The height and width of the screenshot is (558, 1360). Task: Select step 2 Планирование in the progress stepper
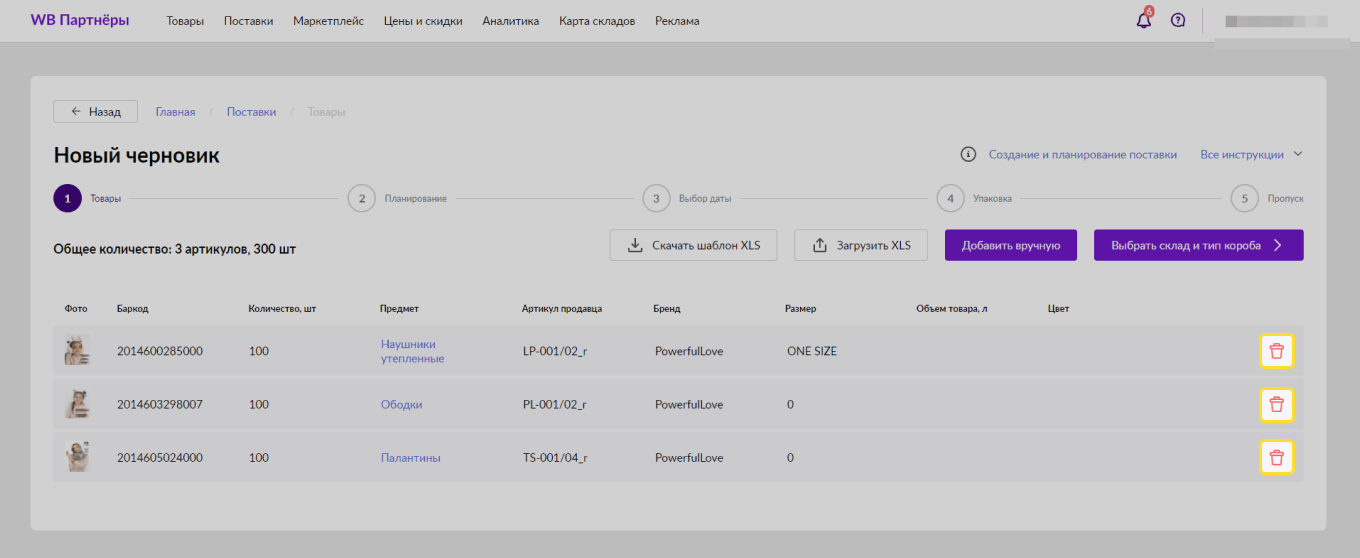click(362, 198)
